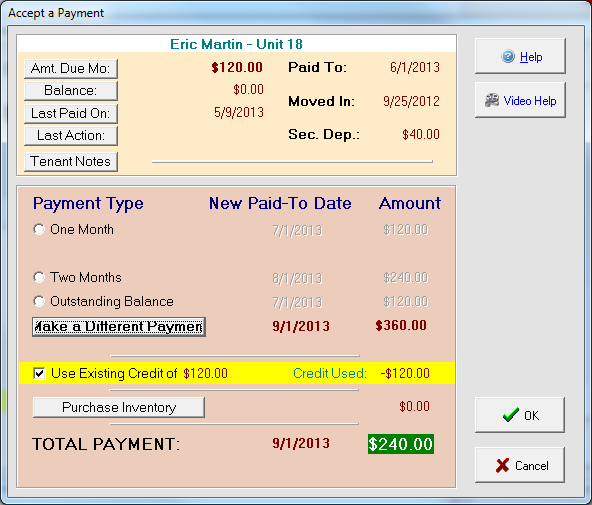Click the Amt. Due Mo button
The image size is (592, 505).
[x=71, y=68]
